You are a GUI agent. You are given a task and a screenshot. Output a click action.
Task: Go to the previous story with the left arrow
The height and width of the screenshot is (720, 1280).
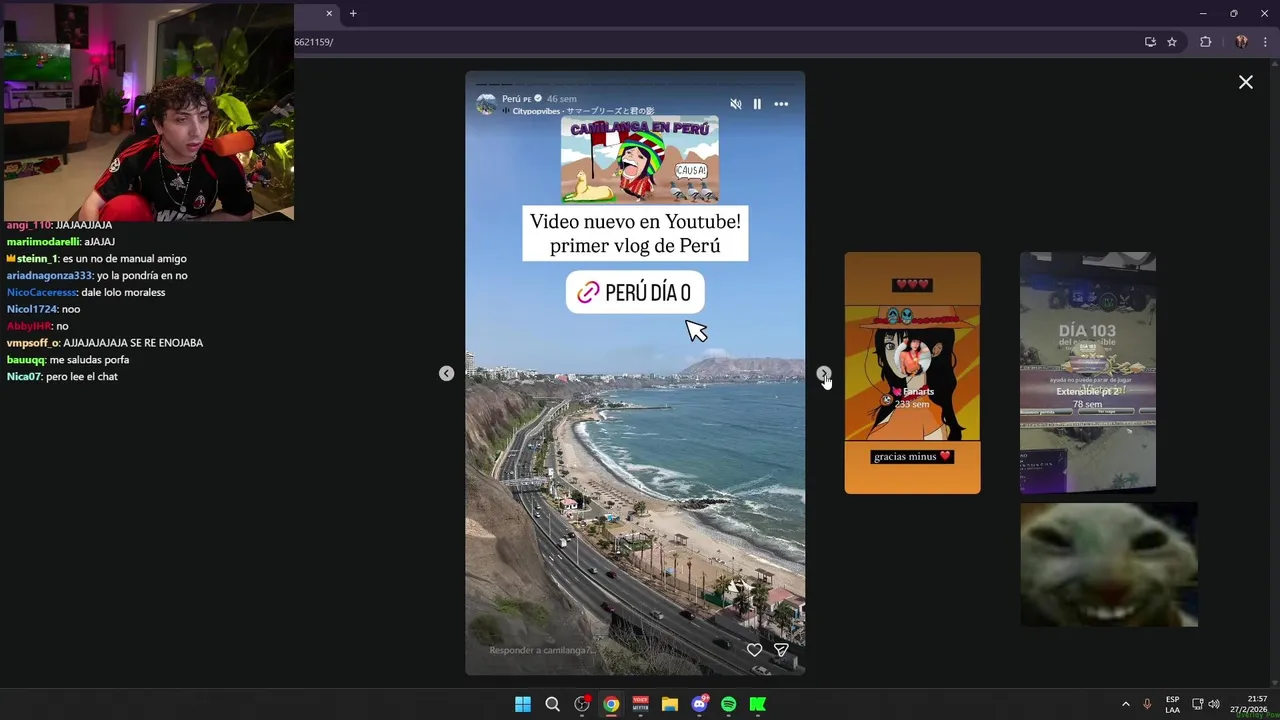[x=446, y=373]
